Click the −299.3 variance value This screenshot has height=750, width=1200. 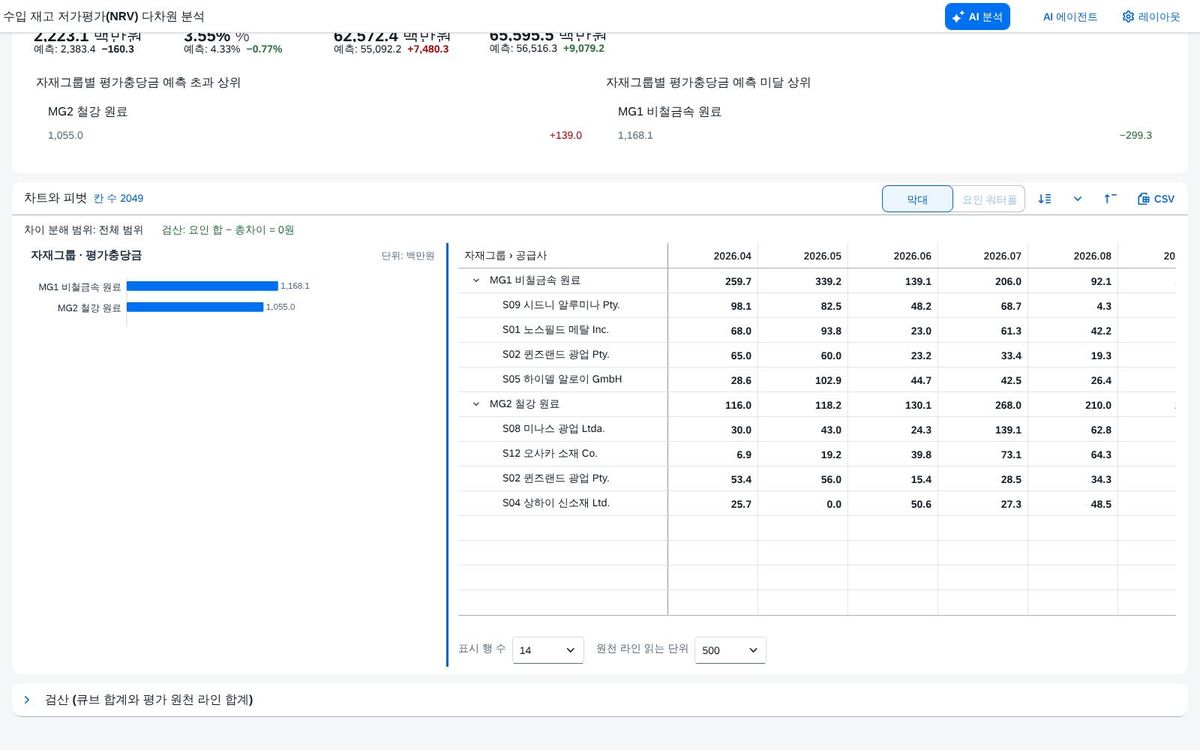click(x=1135, y=135)
